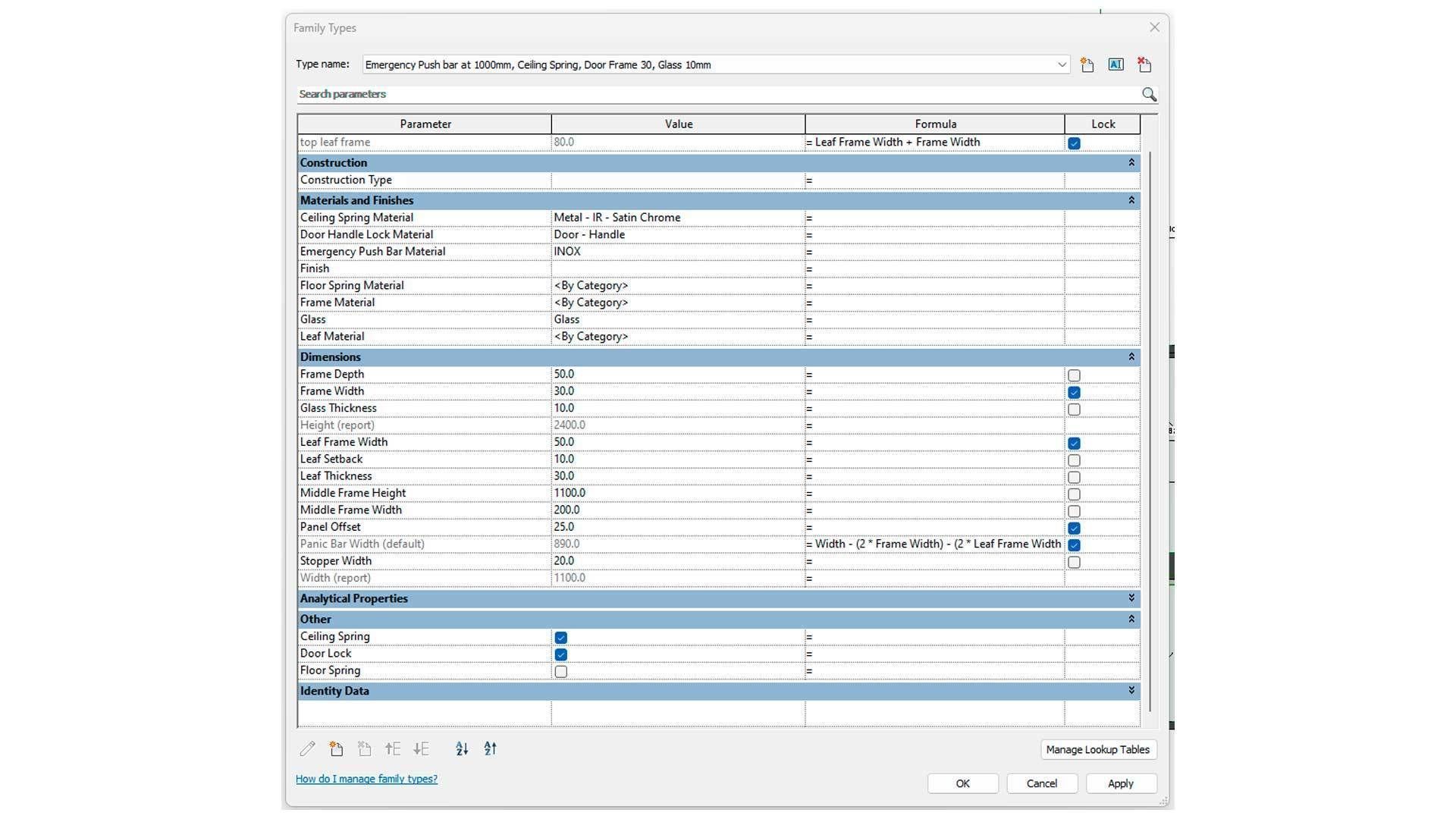The height and width of the screenshot is (819, 1456).
Task: Sort parameters in descending order
Action: coord(491,749)
